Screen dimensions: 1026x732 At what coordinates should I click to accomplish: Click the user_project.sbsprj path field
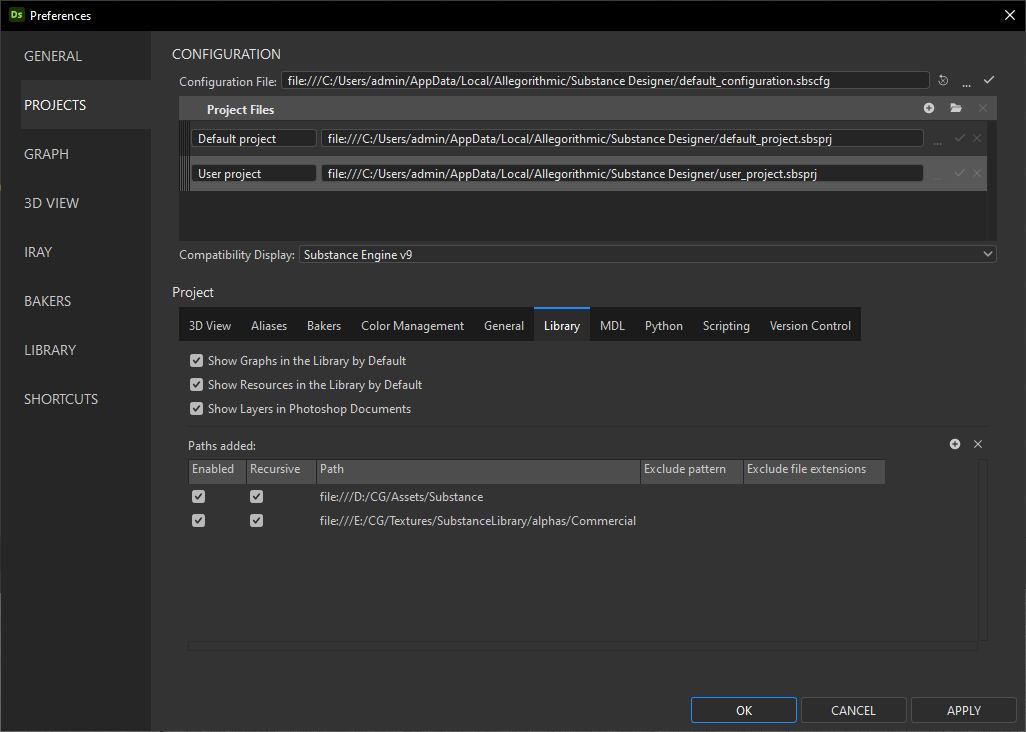[622, 173]
